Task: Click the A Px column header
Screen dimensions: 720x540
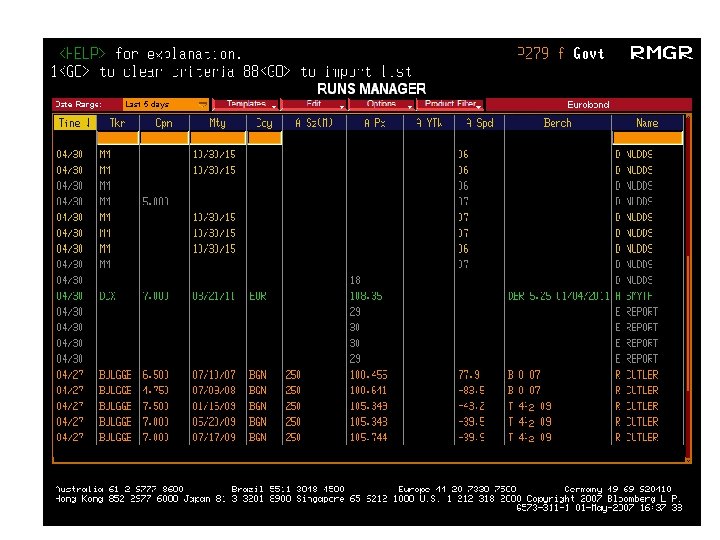Action: 375,123
